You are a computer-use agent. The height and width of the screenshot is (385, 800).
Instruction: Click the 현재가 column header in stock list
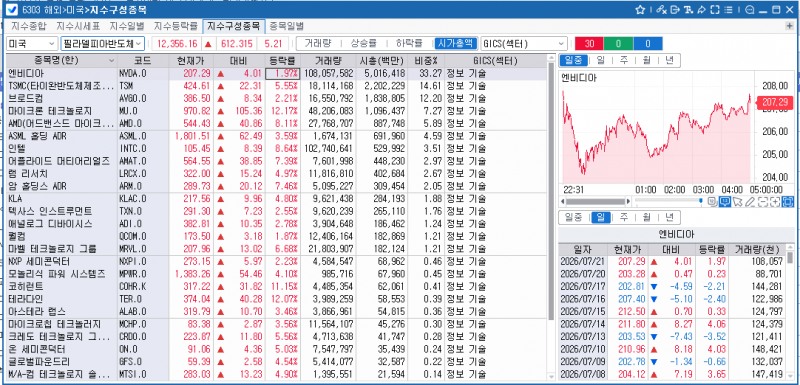(190, 61)
